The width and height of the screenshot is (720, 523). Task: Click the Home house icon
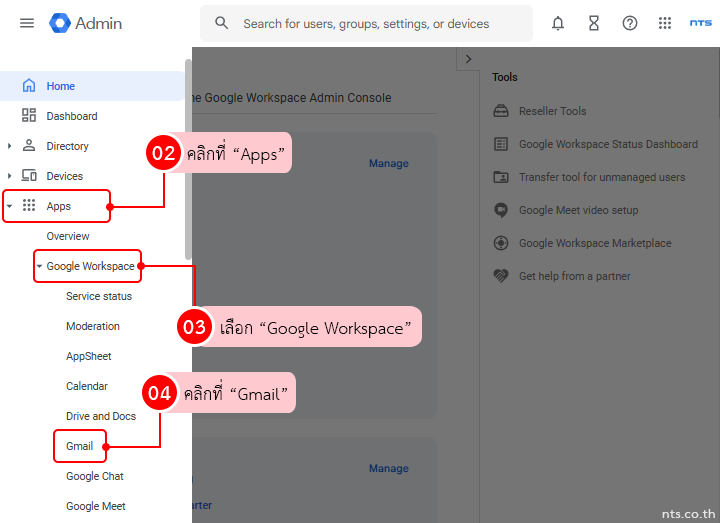pos(29,85)
